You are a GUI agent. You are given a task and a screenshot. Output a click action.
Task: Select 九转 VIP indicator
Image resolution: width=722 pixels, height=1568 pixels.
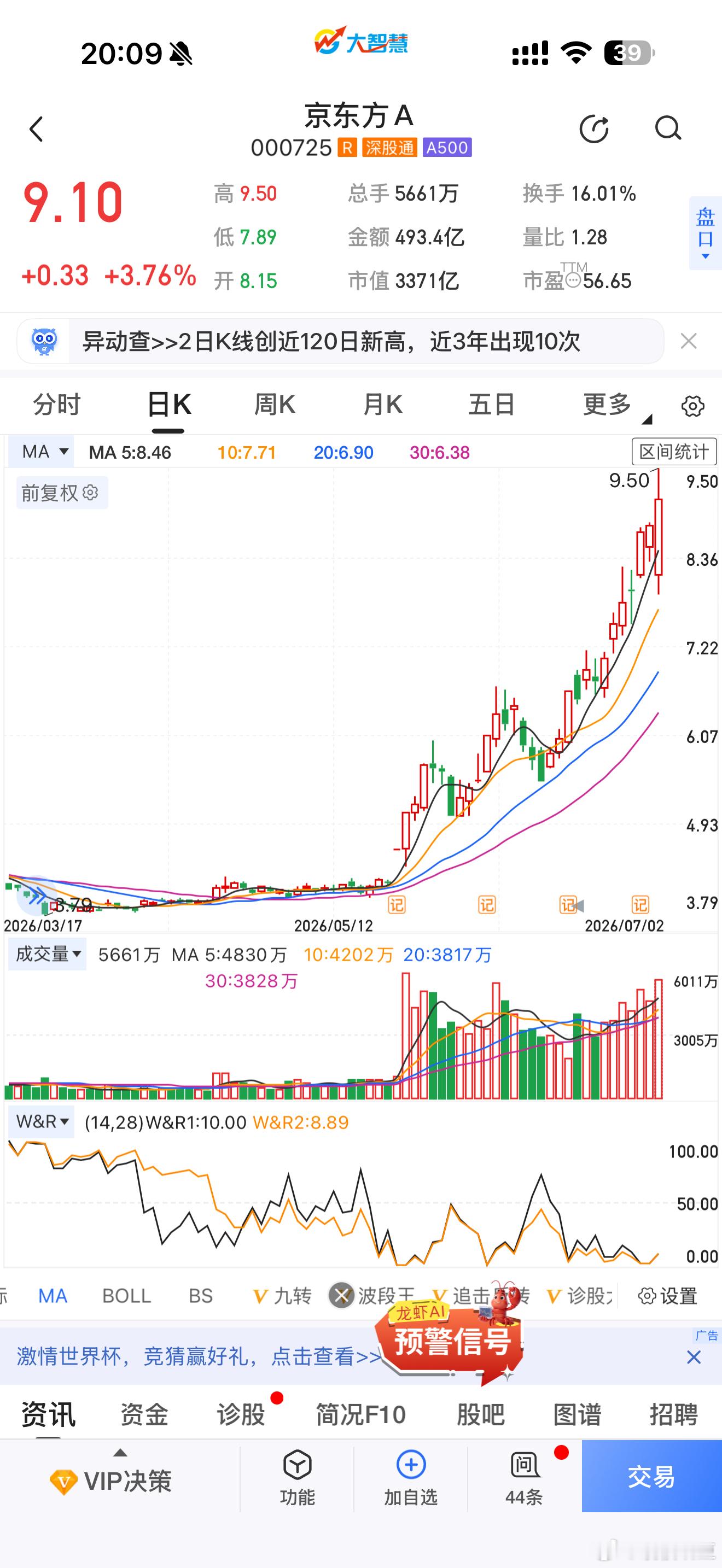pyautogui.click(x=282, y=1296)
